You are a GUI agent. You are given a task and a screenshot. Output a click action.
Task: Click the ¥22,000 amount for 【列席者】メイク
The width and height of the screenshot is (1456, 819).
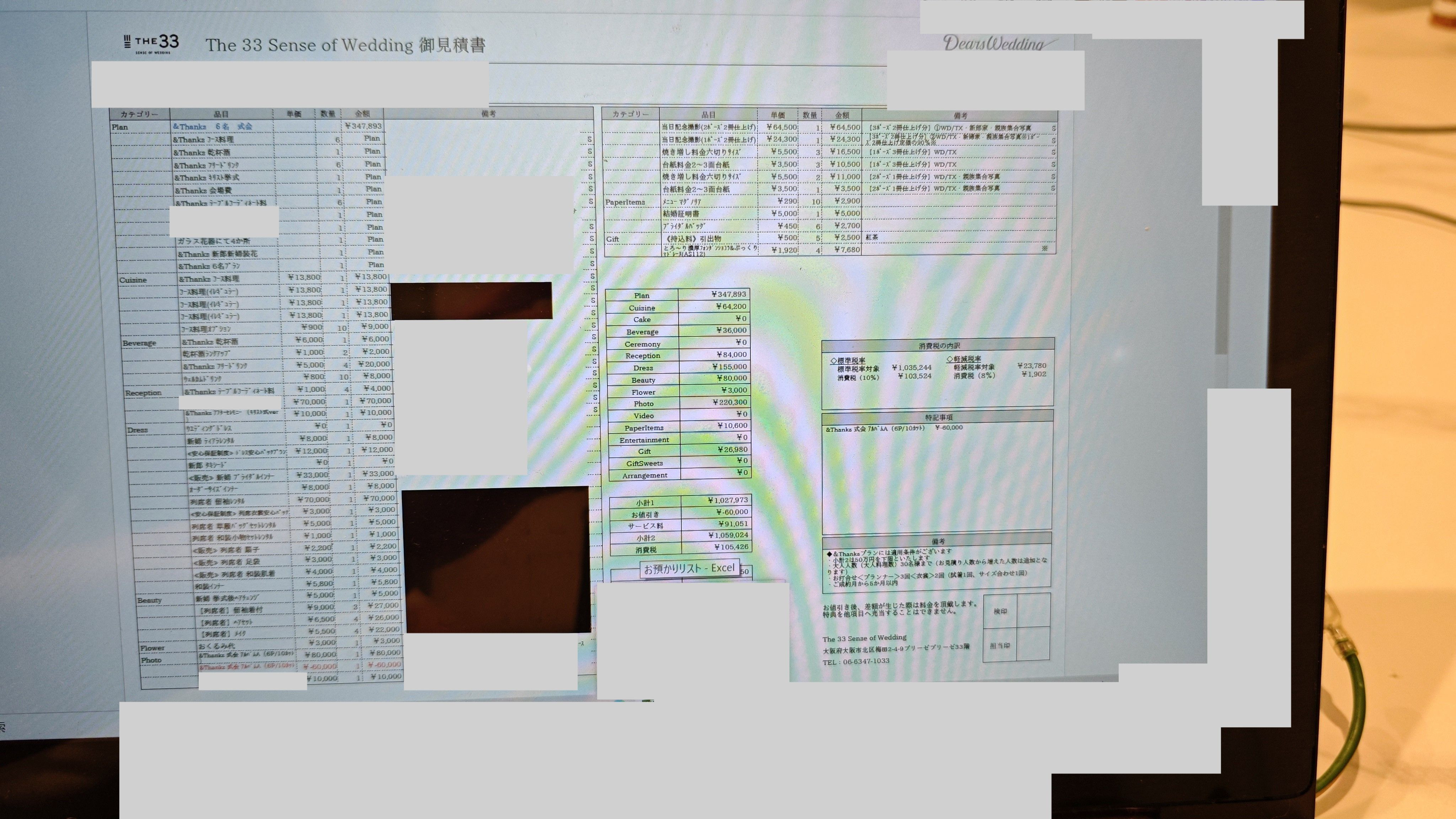(384, 629)
